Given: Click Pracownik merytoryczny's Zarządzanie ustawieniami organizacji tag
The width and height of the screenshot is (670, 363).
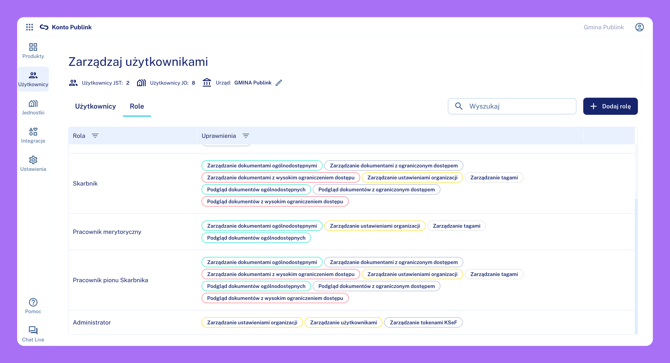Looking at the screenshot, I should click(375, 226).
